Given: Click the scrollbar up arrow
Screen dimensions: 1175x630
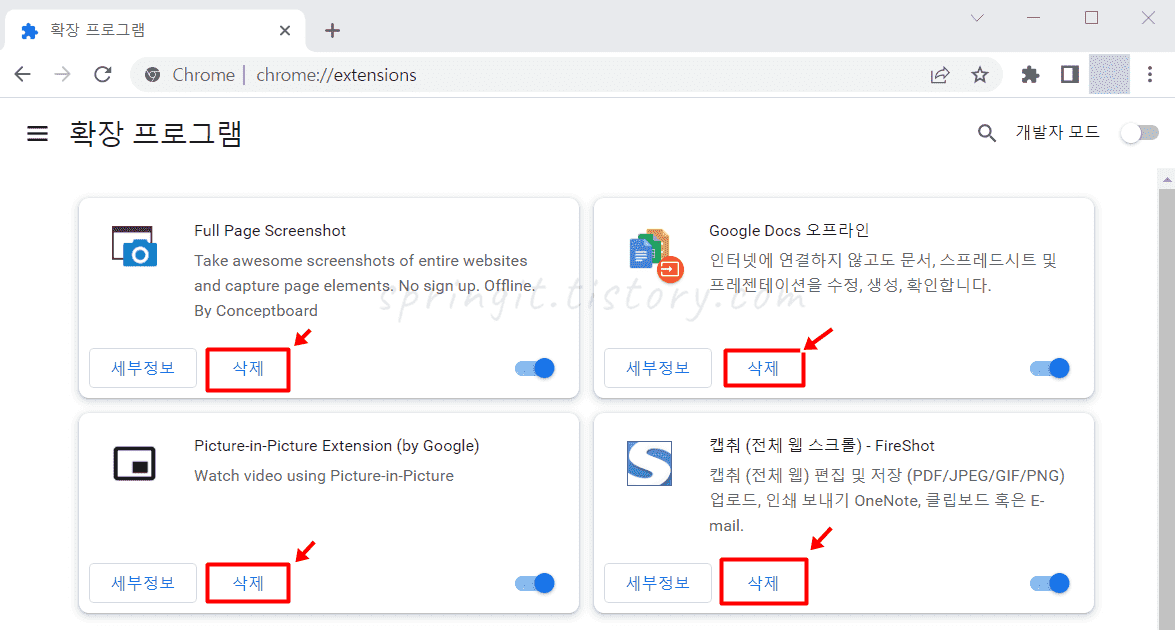Looking at the screenshot, I should (1167, 179).
